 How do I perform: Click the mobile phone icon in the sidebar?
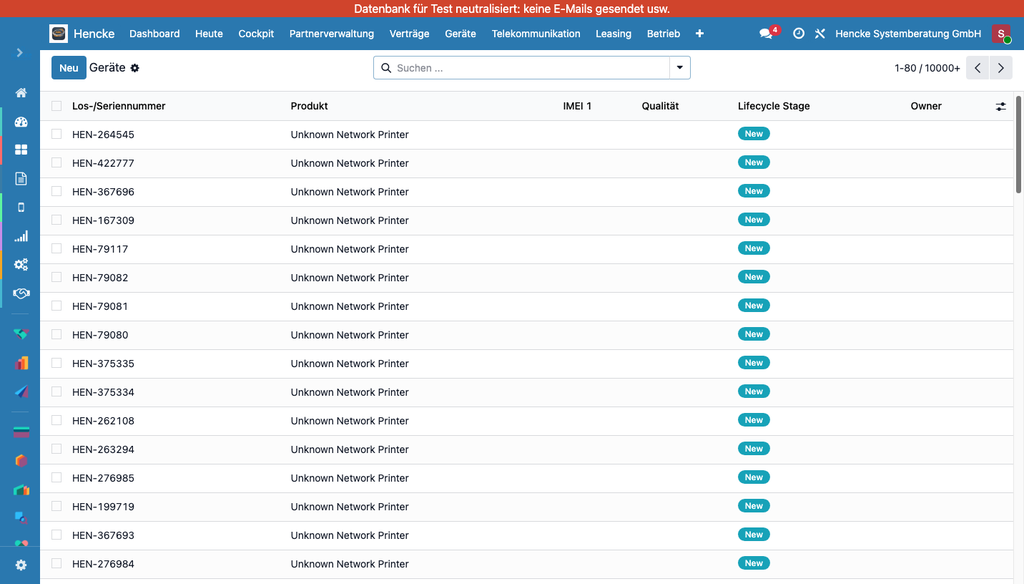tap(21, 208)
